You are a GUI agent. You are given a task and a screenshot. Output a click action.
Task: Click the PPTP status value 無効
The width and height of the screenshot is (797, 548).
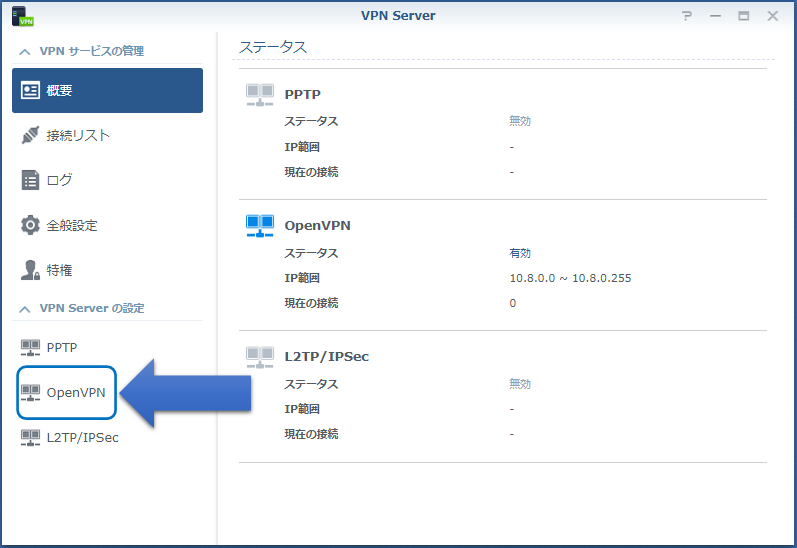pyautogui.click(x=520, y=121)
